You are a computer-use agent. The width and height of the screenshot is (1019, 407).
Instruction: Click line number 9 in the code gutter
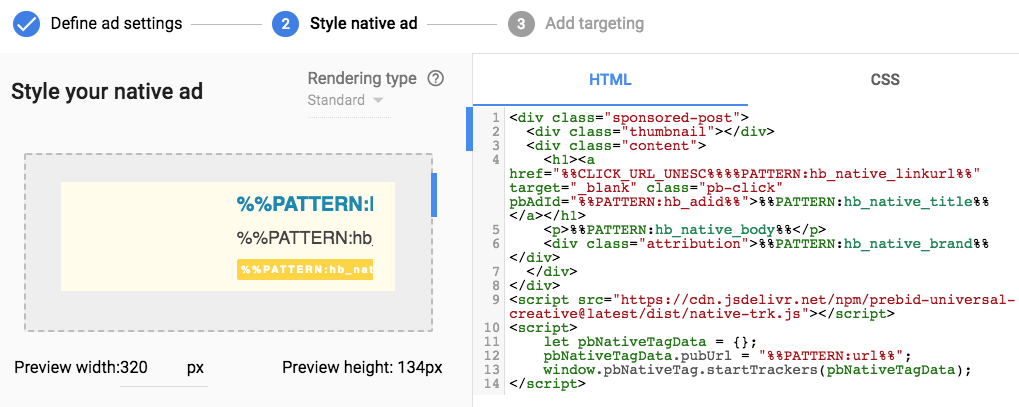click(495, 299)
